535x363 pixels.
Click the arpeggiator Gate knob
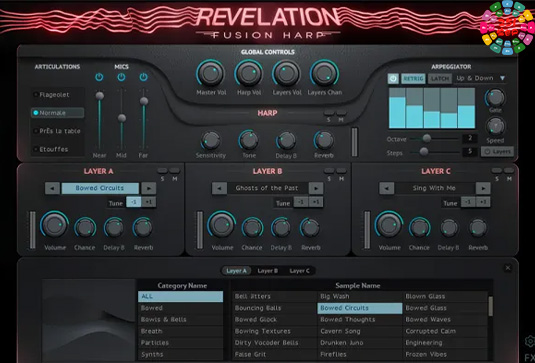pos(495,98)
